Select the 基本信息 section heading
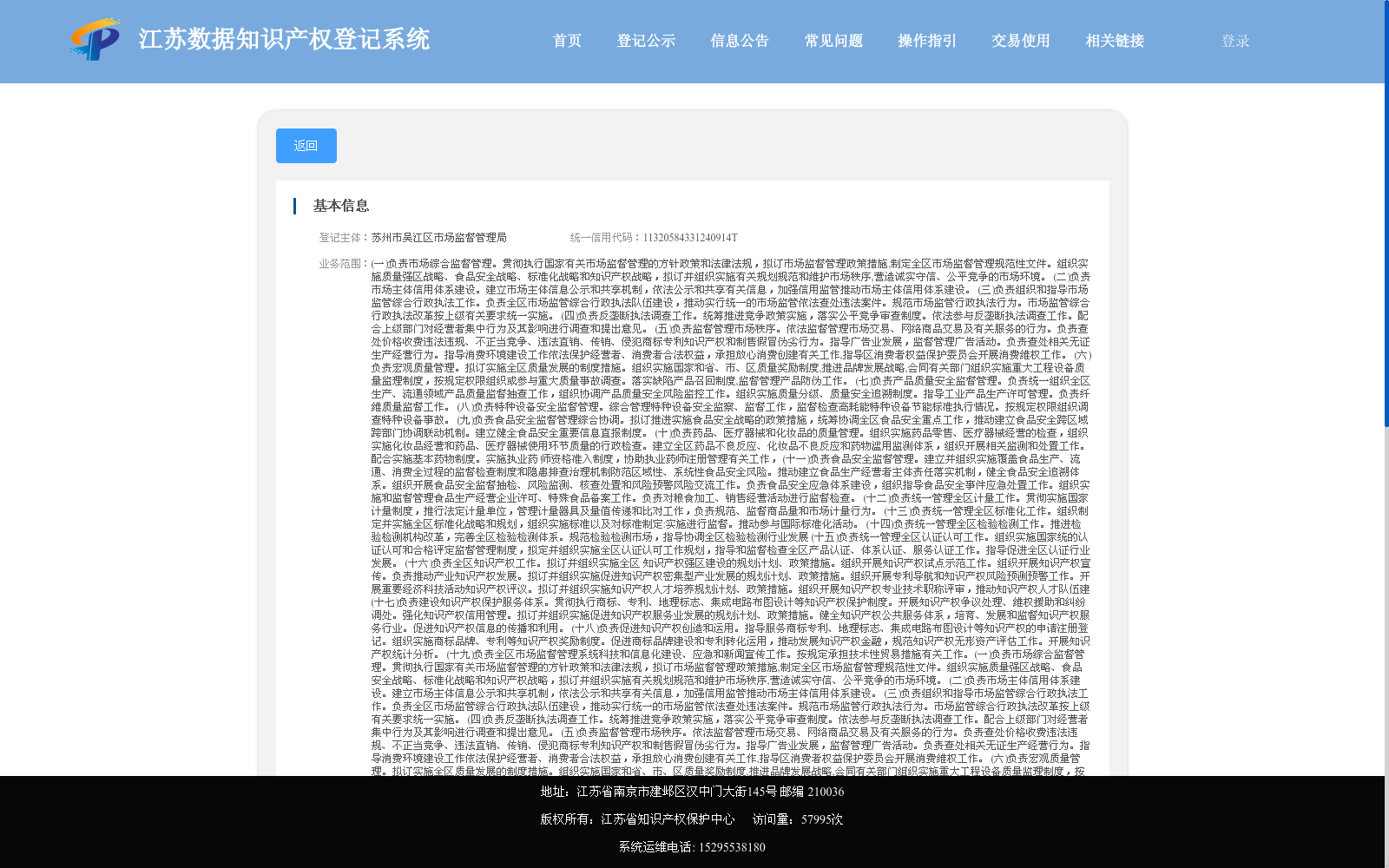Viewport: 1389px width, 868px height. coord(341,206)
